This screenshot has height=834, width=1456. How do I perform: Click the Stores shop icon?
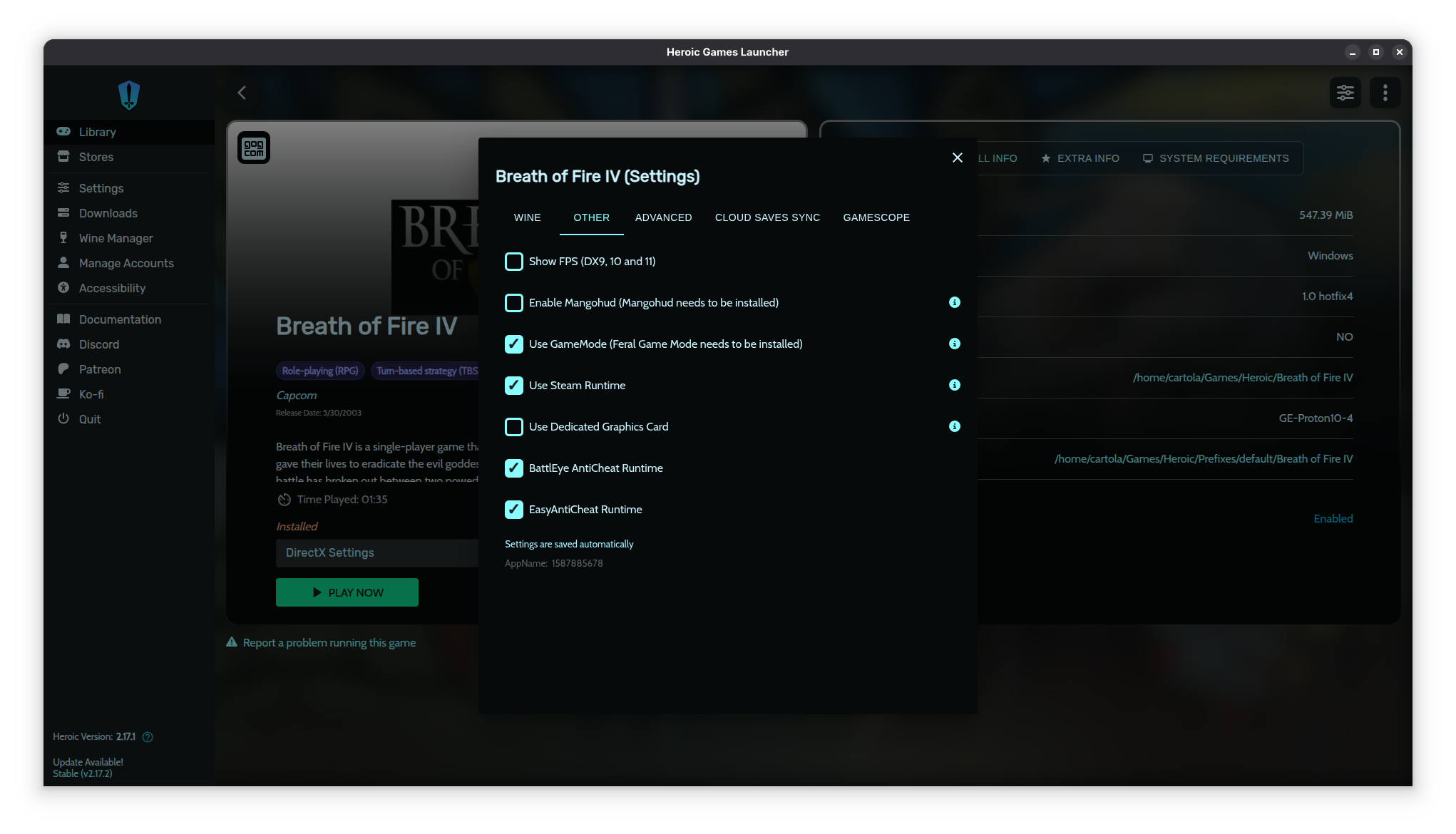tap(63, 156)
